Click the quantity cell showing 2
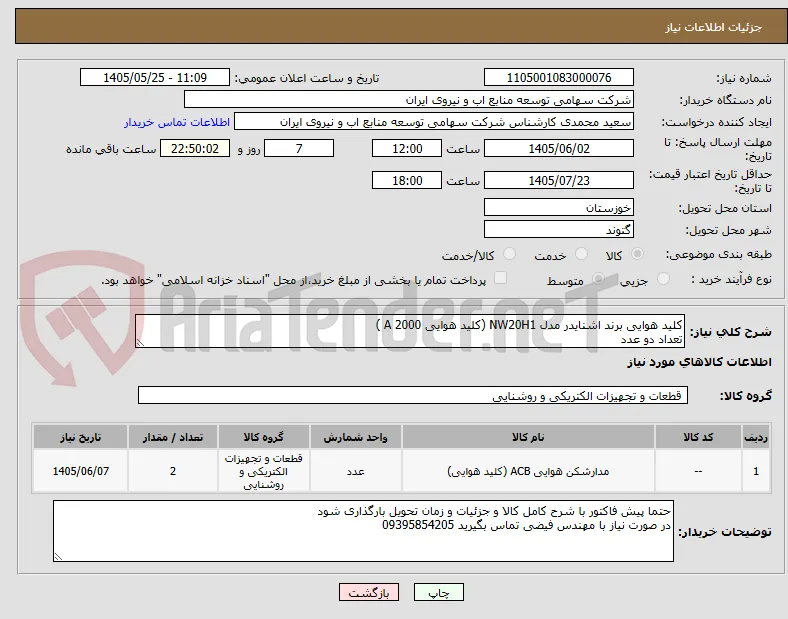 point(173,471)
